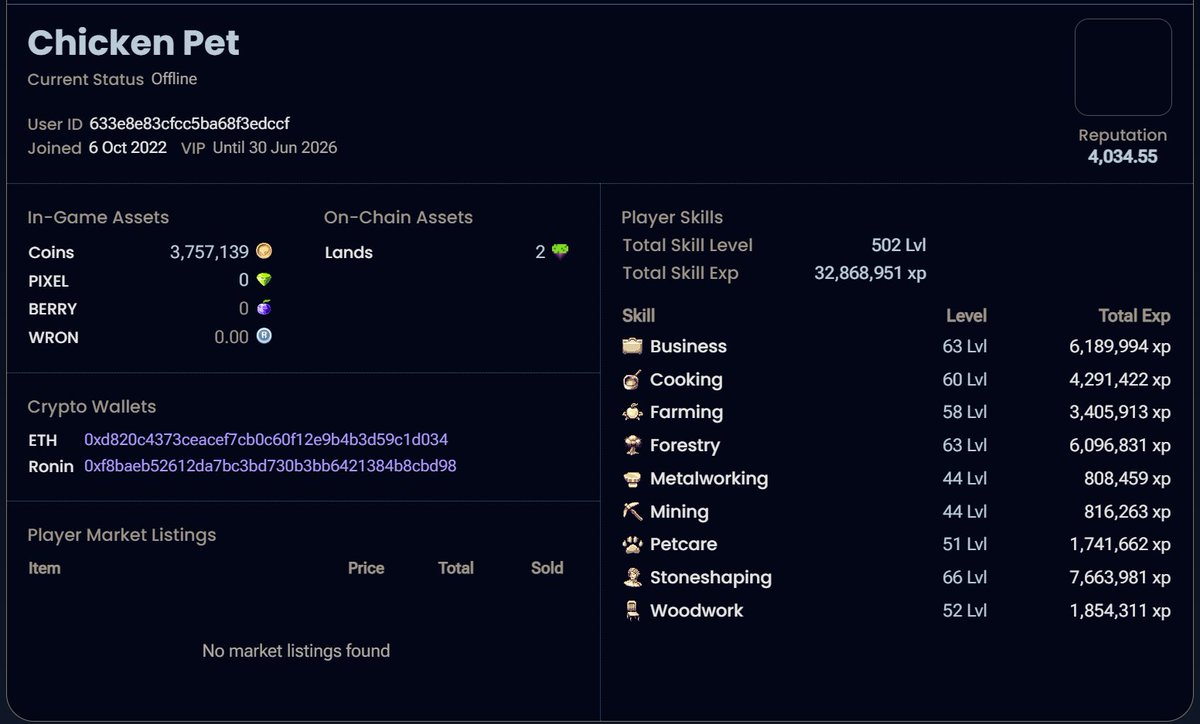Click the Forestry skill name
This screenshot has width=1200, height=724.
685,445
